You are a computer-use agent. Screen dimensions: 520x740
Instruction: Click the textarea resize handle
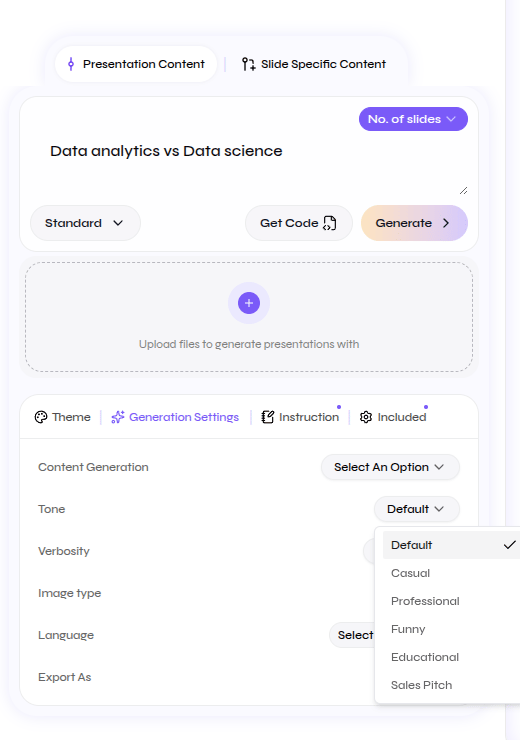point(464,191)
